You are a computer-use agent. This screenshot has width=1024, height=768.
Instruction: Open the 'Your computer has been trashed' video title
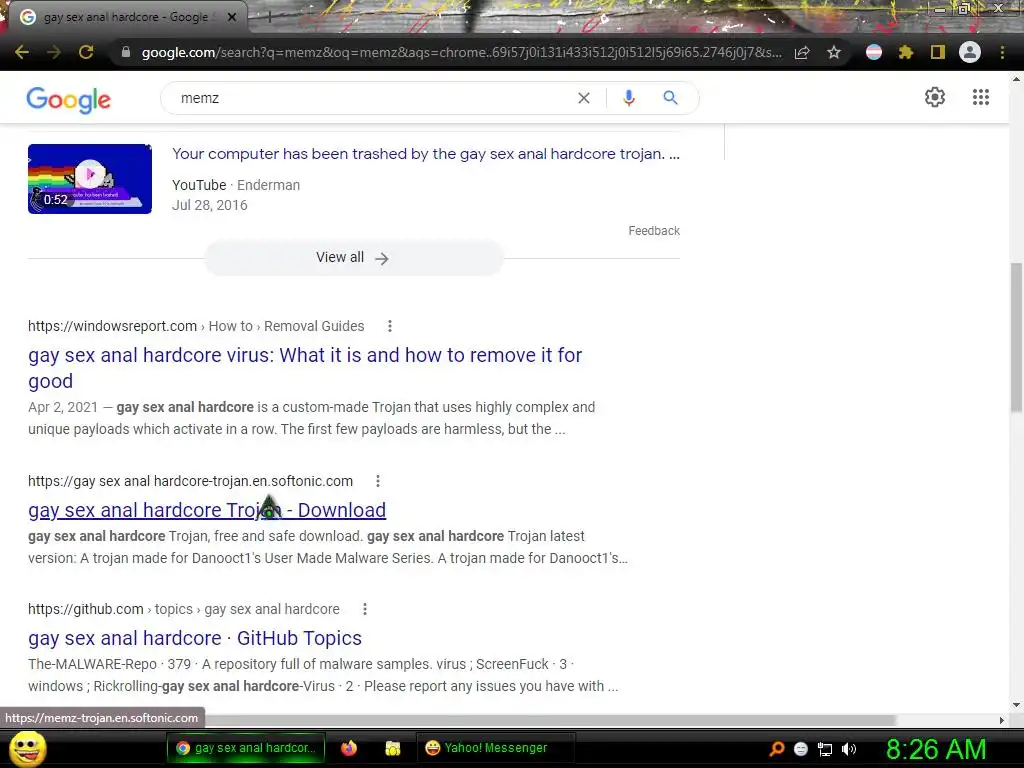426,154
